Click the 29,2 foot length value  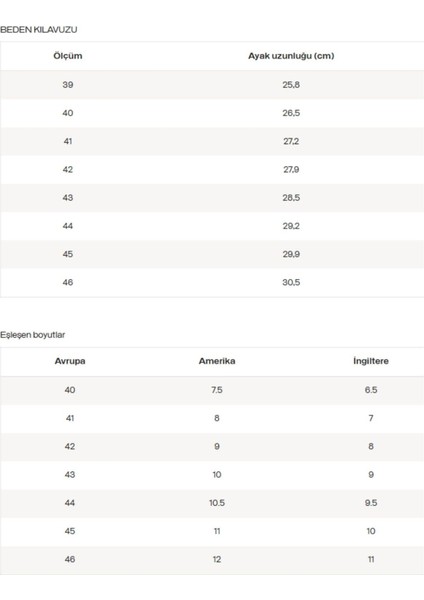291,226
